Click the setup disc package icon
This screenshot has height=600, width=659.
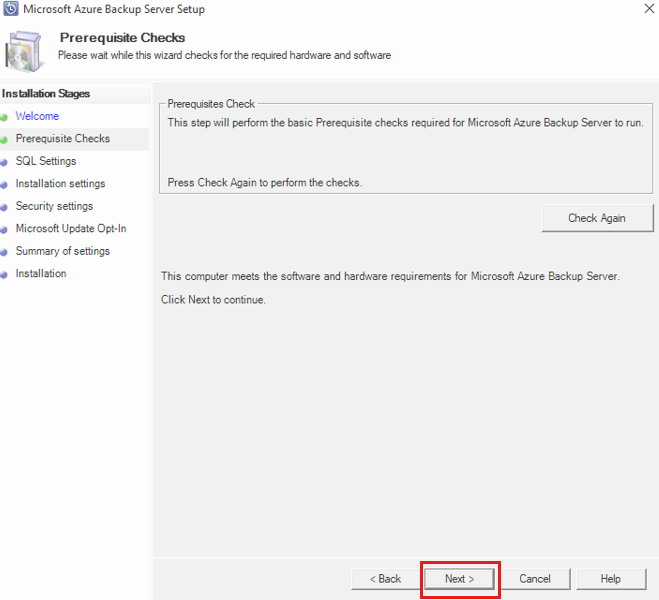click(24, 51)
